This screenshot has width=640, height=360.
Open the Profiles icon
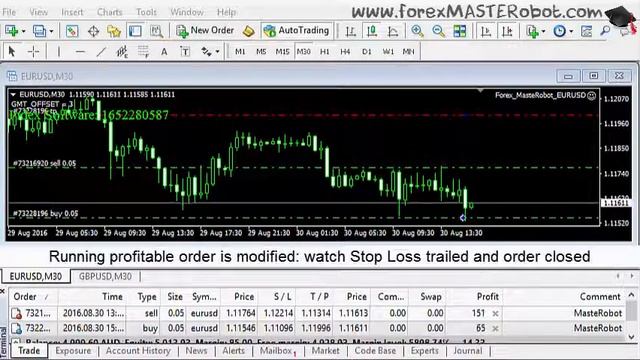coord(40,31)
